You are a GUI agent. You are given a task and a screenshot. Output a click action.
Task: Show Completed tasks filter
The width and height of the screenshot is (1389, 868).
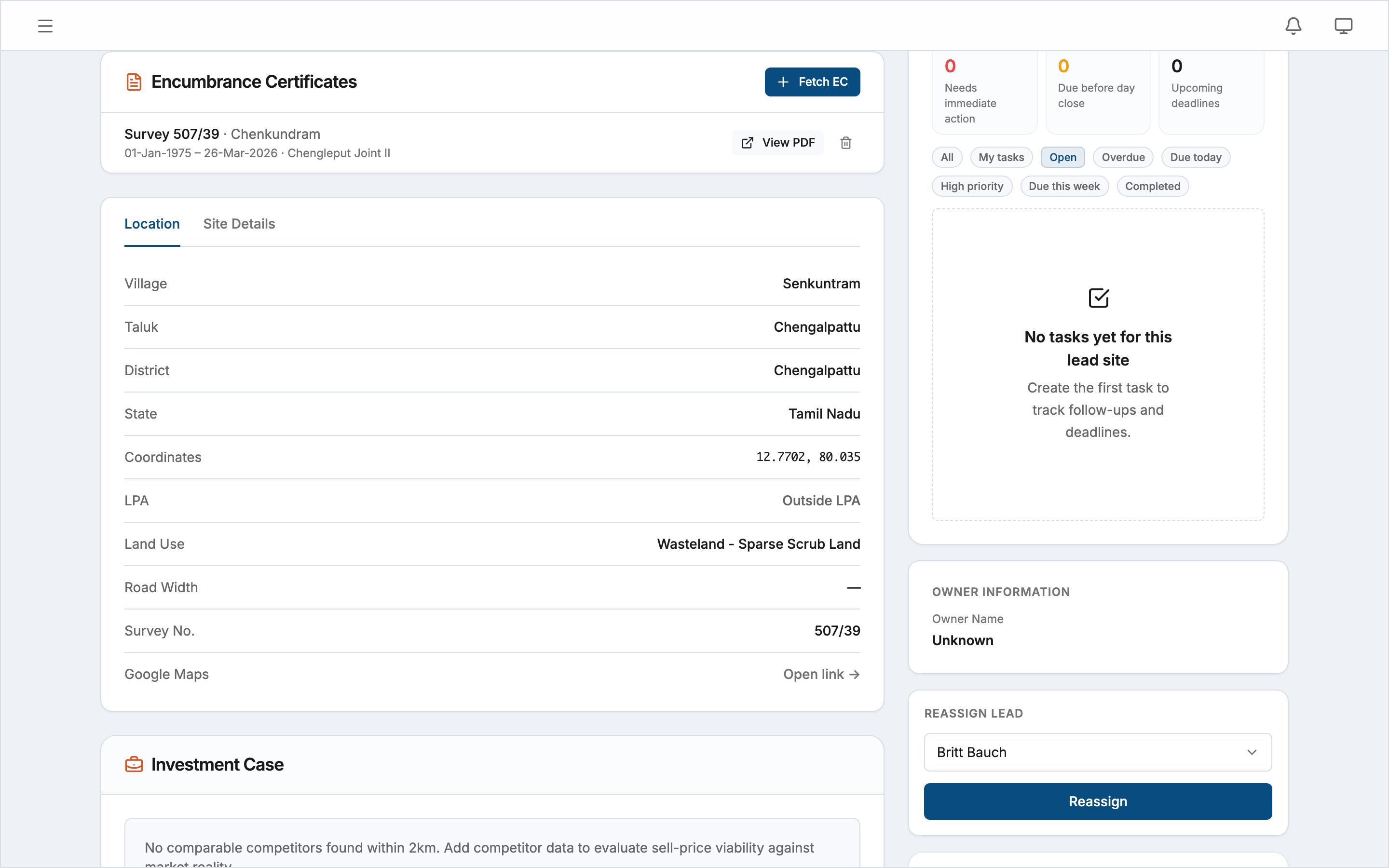(1152, 186)
